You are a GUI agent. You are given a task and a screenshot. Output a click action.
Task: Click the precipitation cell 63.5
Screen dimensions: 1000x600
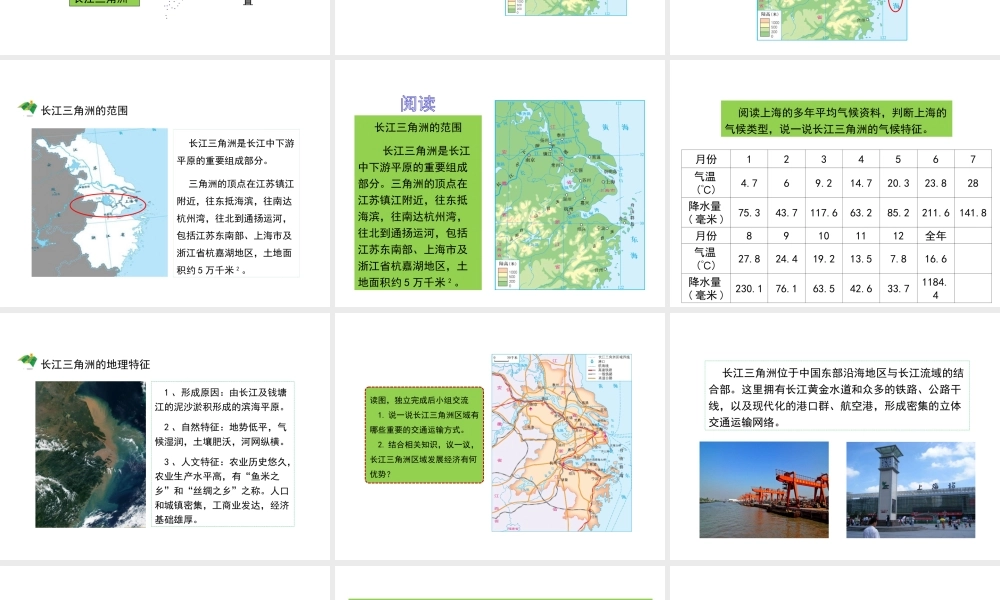point(823,288)
